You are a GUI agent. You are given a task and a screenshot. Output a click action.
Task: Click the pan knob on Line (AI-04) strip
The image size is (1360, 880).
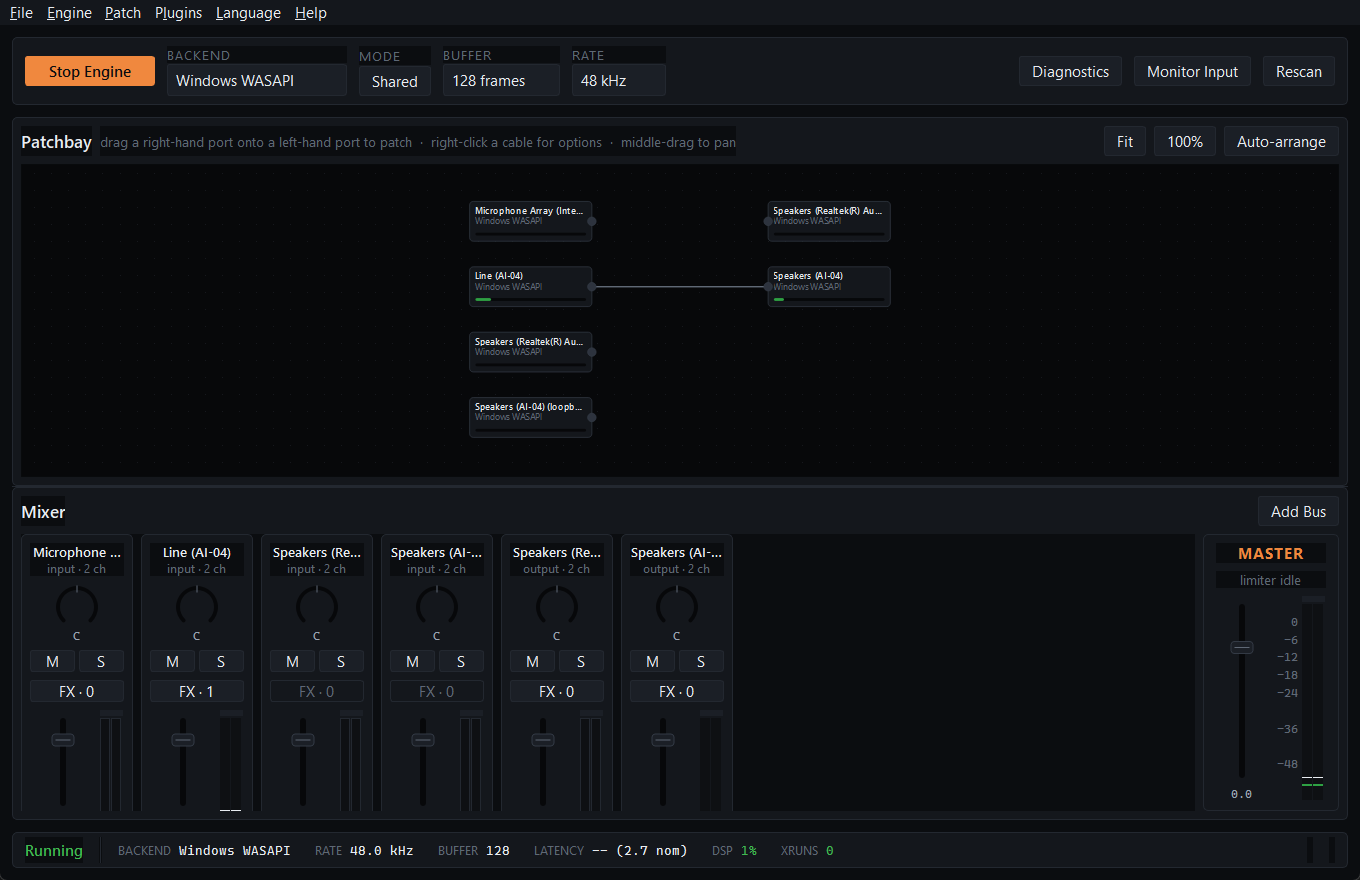point(197,606)
